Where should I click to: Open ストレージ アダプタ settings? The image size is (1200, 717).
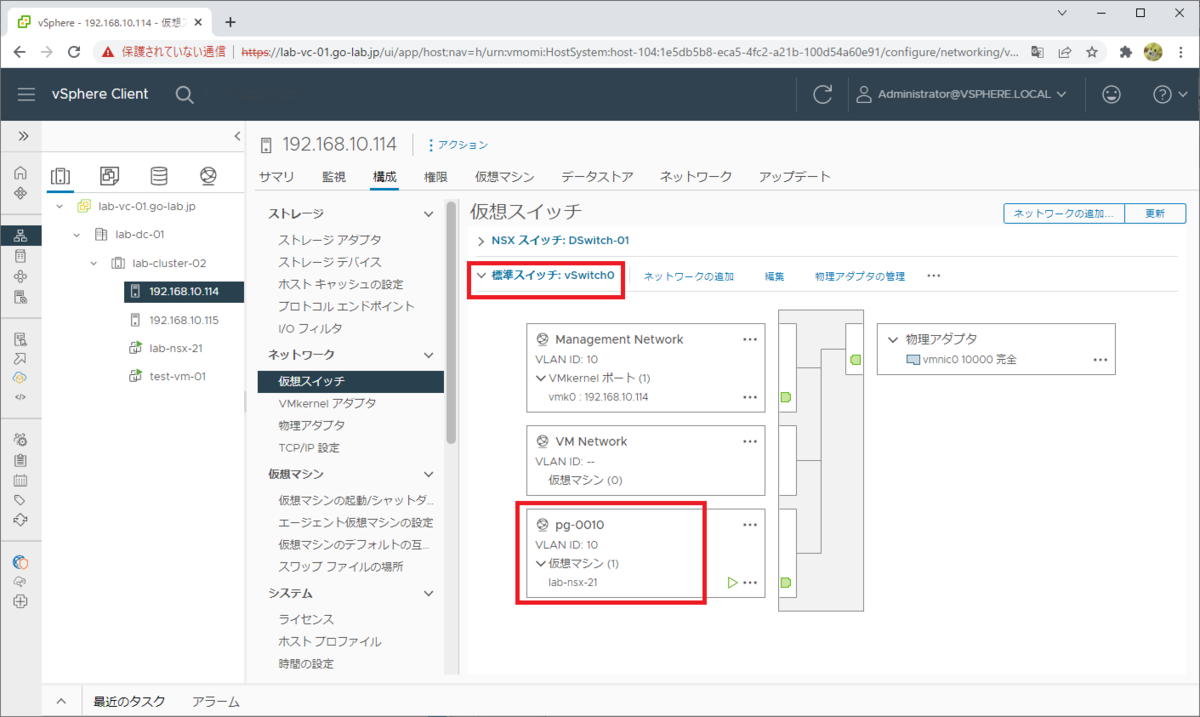coord(329,240)
